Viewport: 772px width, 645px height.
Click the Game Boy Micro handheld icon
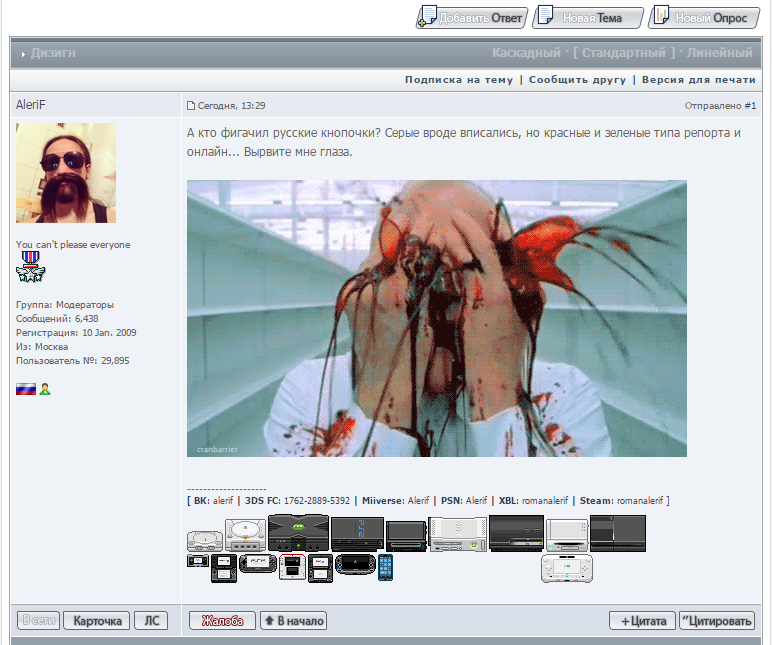click(198, 561)
